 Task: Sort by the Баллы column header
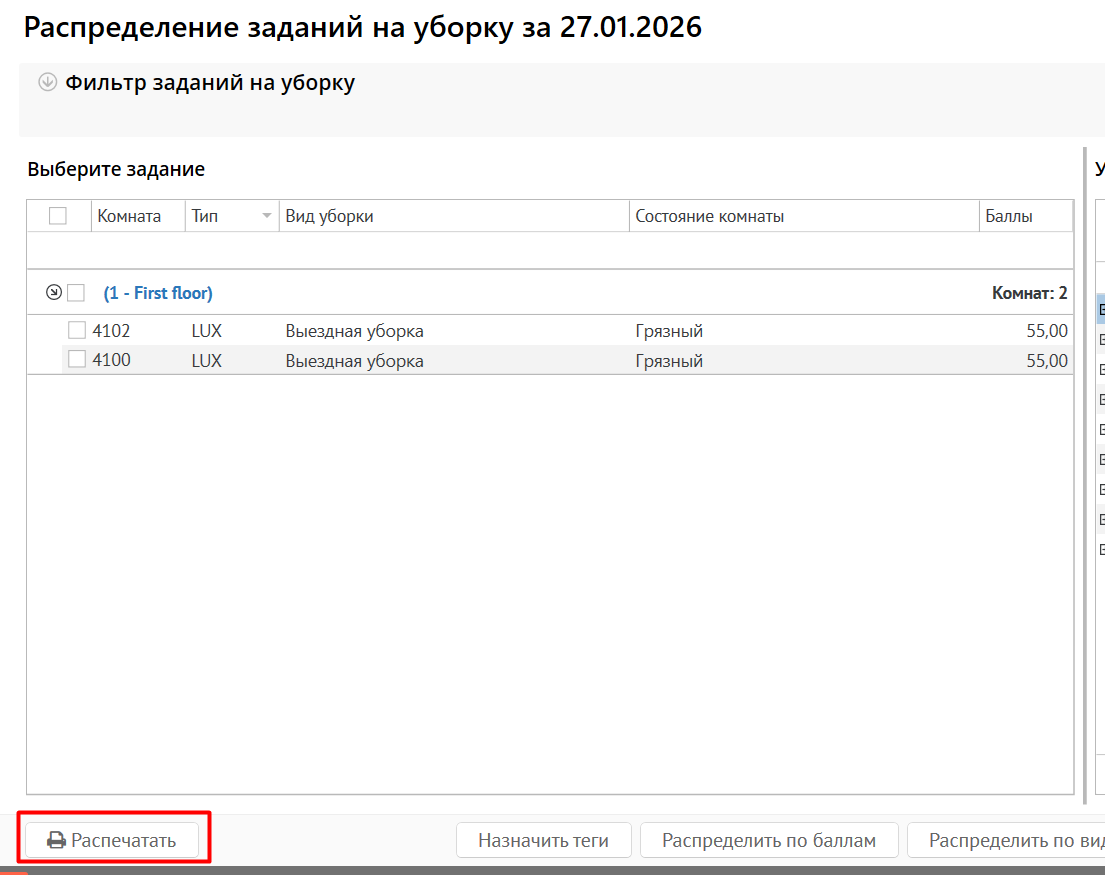click(1008, 216)
